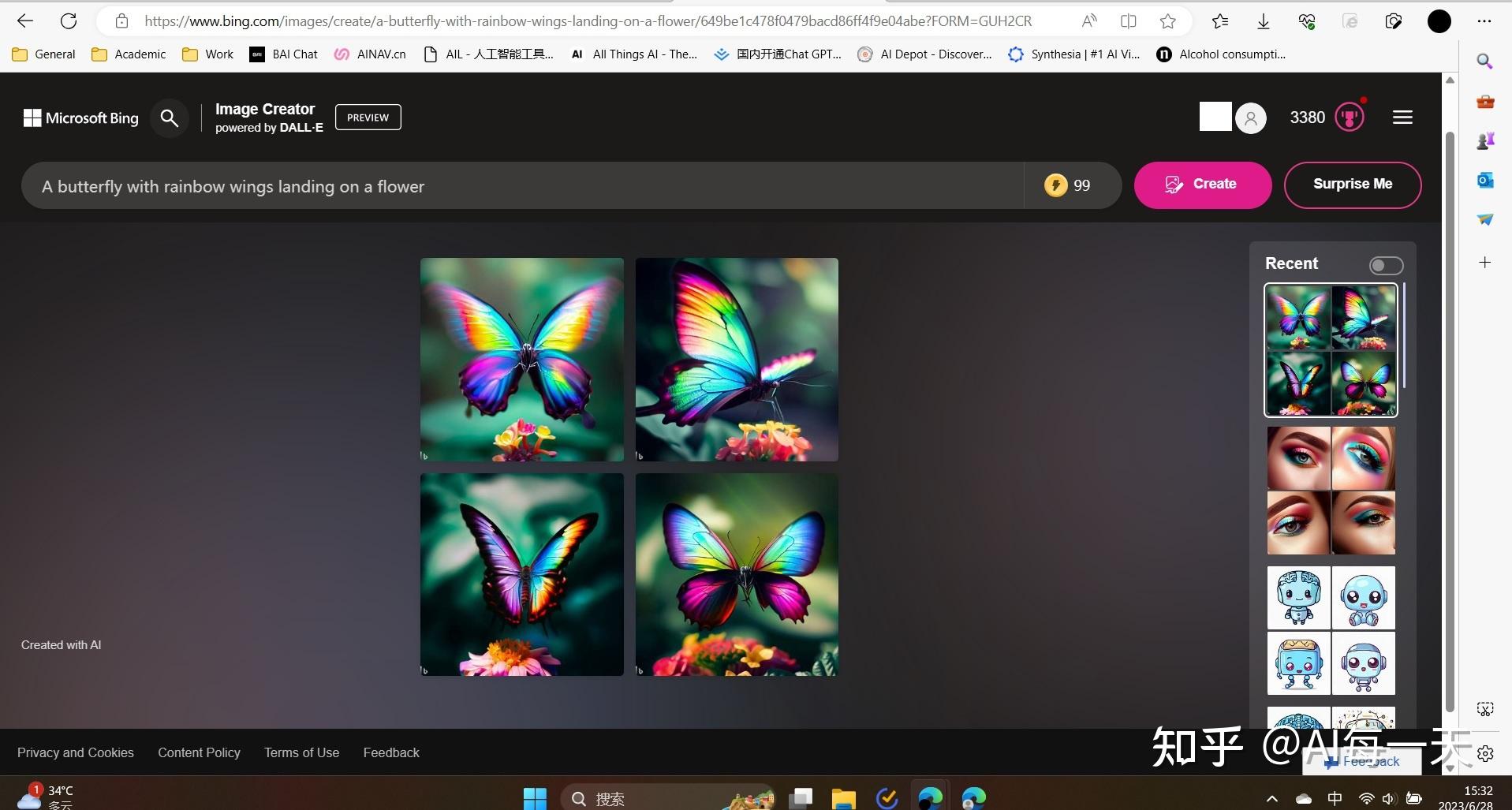Screen dimensions: 1512x810
Task: Open the Bing search icon
Action: point(169,118)
